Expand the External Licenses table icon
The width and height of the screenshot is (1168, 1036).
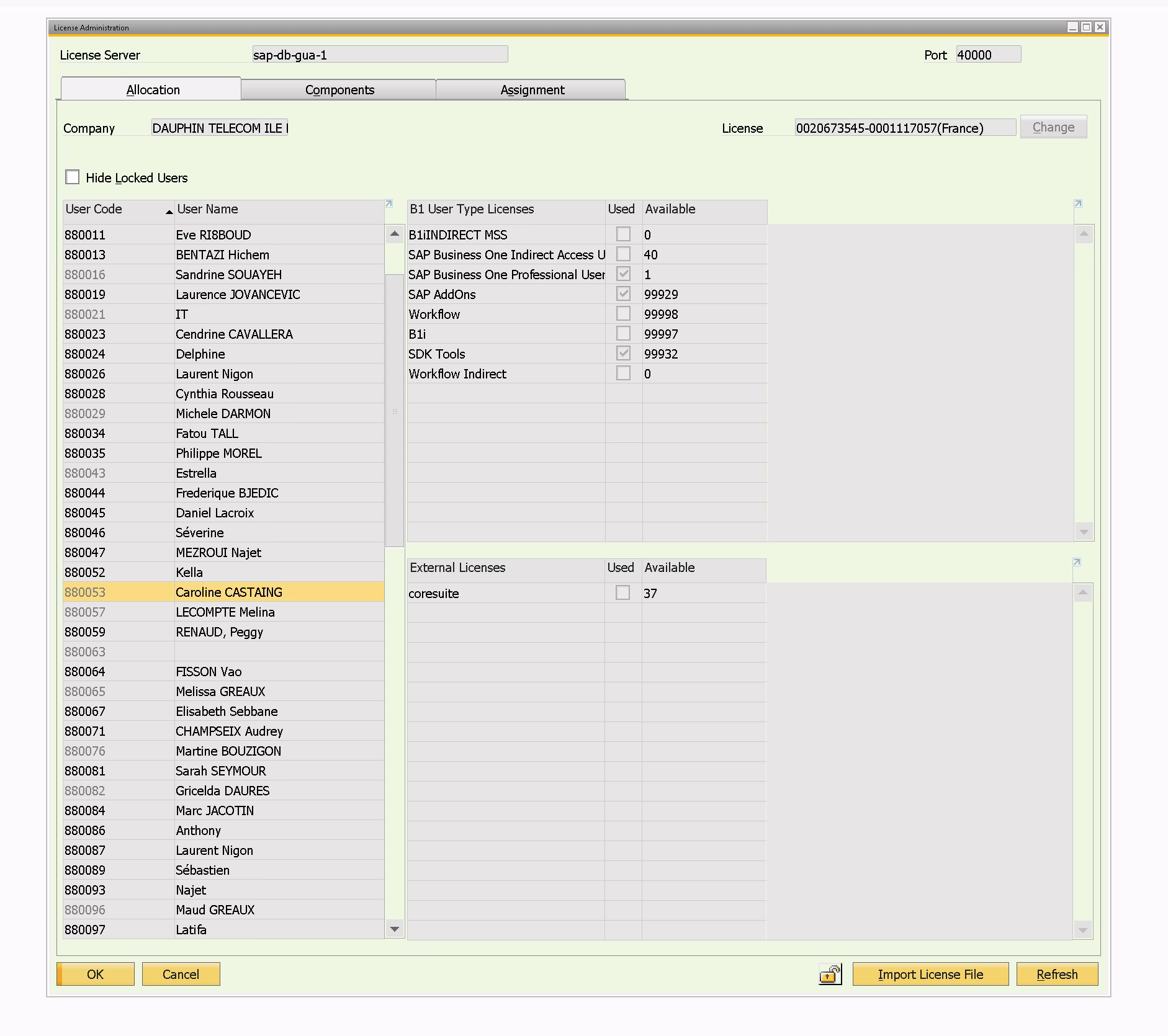pyautogui.click(x=1077, y=562)
